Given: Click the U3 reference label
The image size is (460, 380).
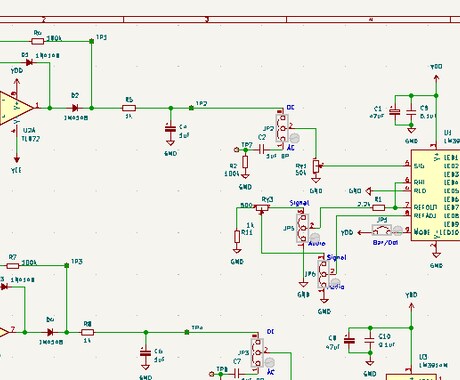Looking at the screenshot, I should (x=423, y=357).
